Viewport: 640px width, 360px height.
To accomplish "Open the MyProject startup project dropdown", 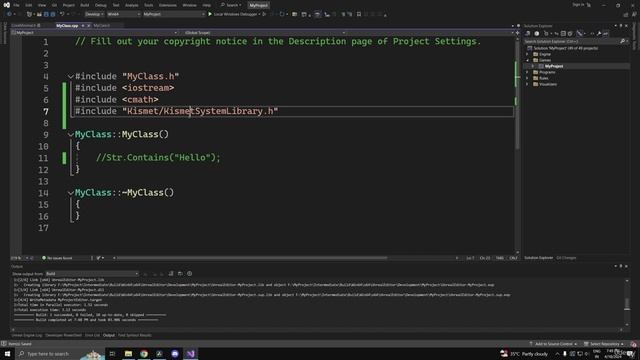I will [x=173, y=14].
